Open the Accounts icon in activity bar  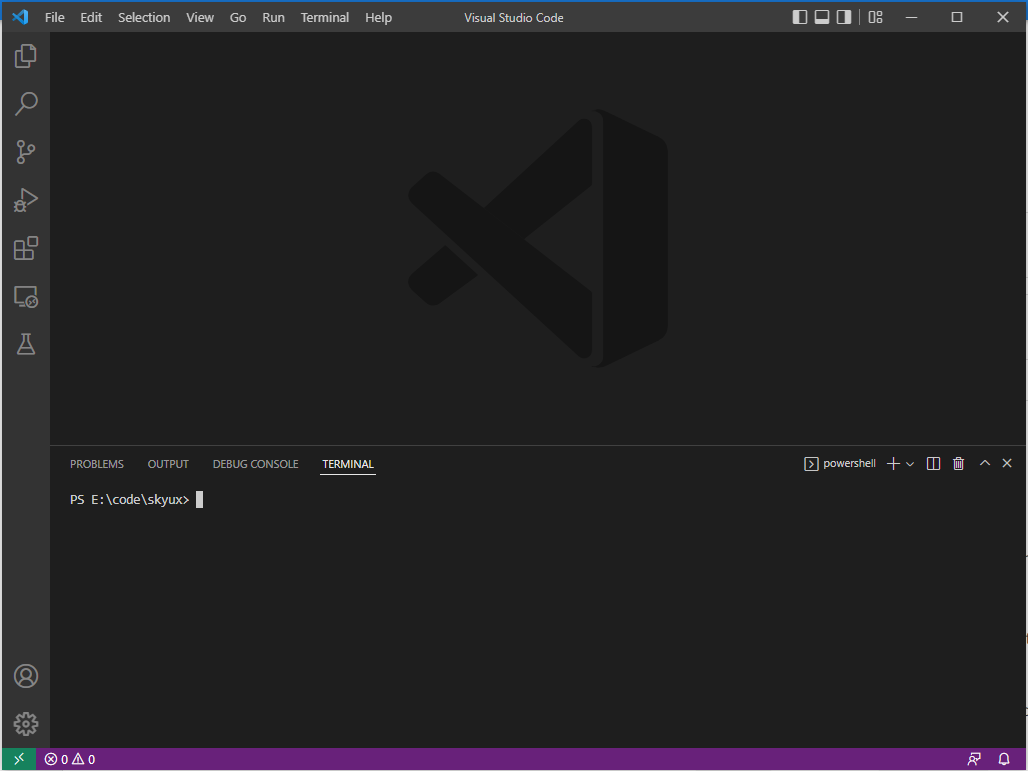26,676
